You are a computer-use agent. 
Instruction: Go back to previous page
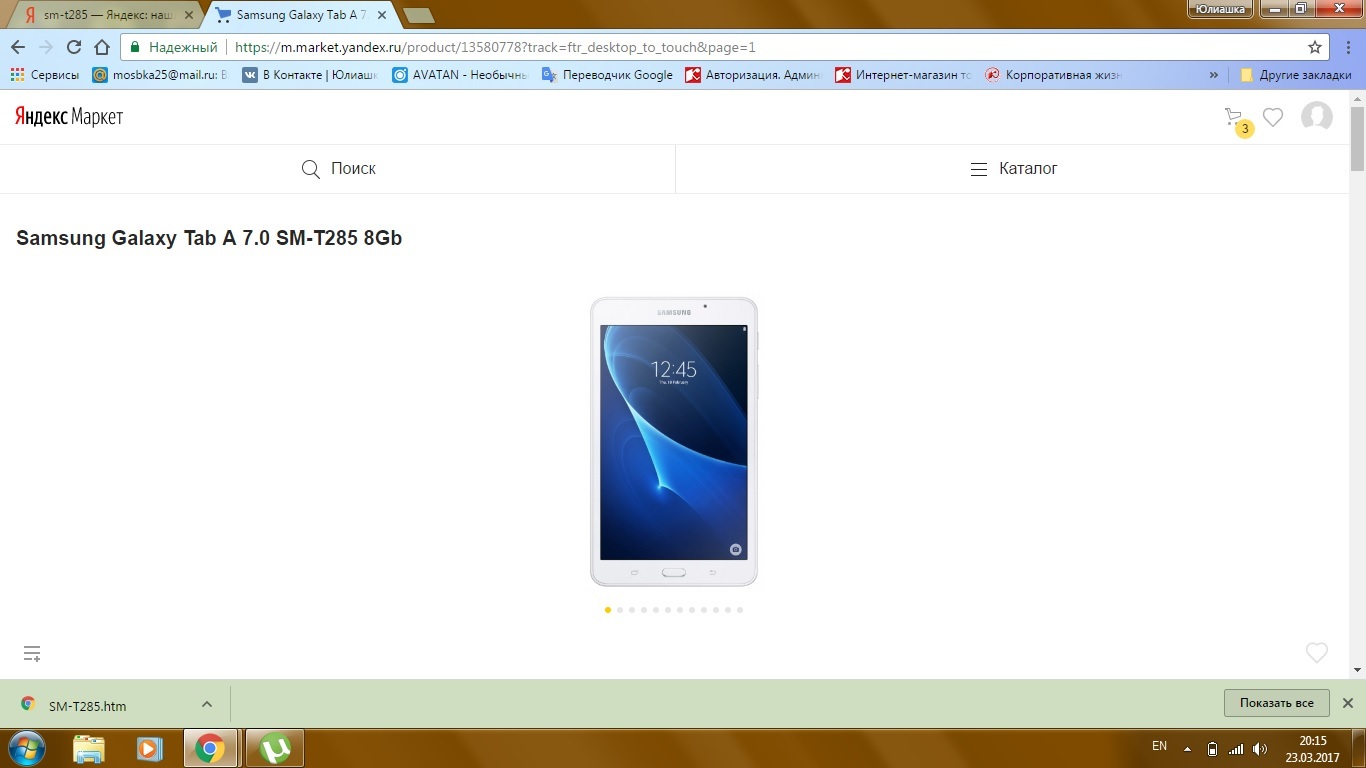18,47
